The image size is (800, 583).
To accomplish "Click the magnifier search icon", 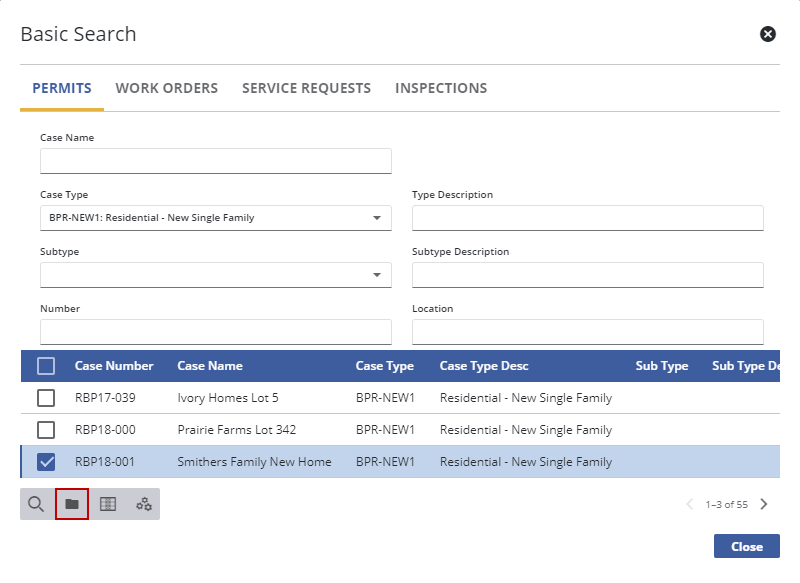I will point(36,504).
